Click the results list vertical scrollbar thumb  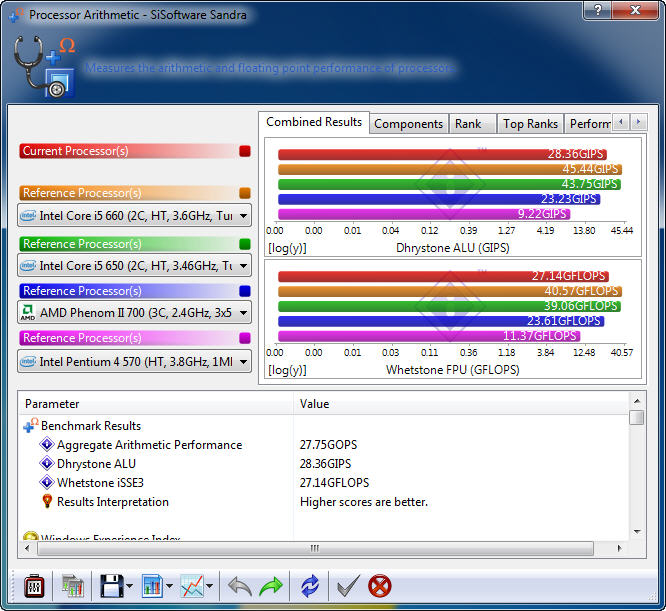pyautogui.click(x=637, y=417)
